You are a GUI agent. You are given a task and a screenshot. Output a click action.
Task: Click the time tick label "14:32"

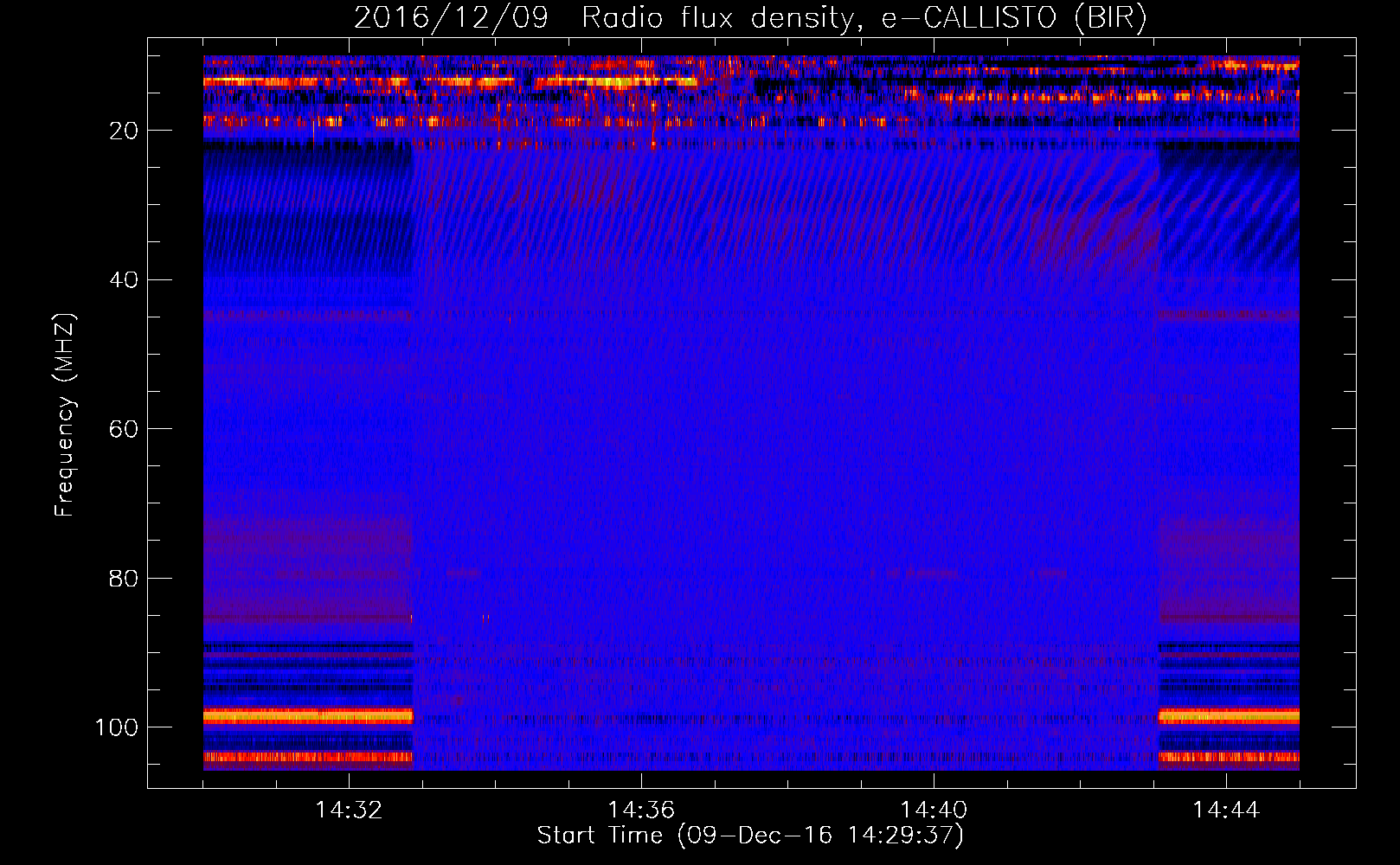click(349, 811)
